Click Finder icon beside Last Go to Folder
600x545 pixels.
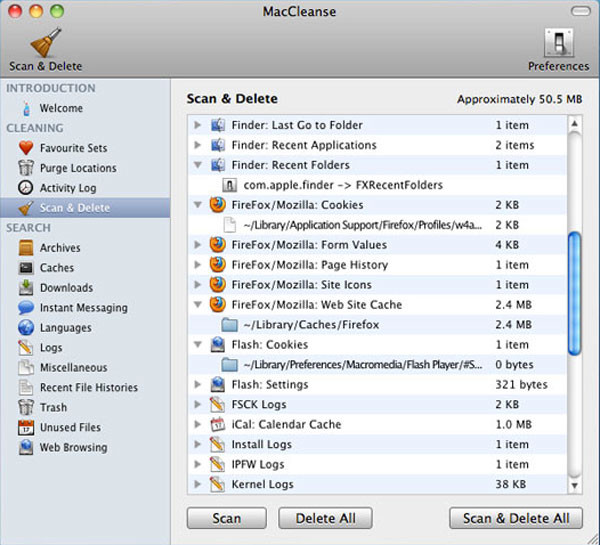(x=217, y=125)
